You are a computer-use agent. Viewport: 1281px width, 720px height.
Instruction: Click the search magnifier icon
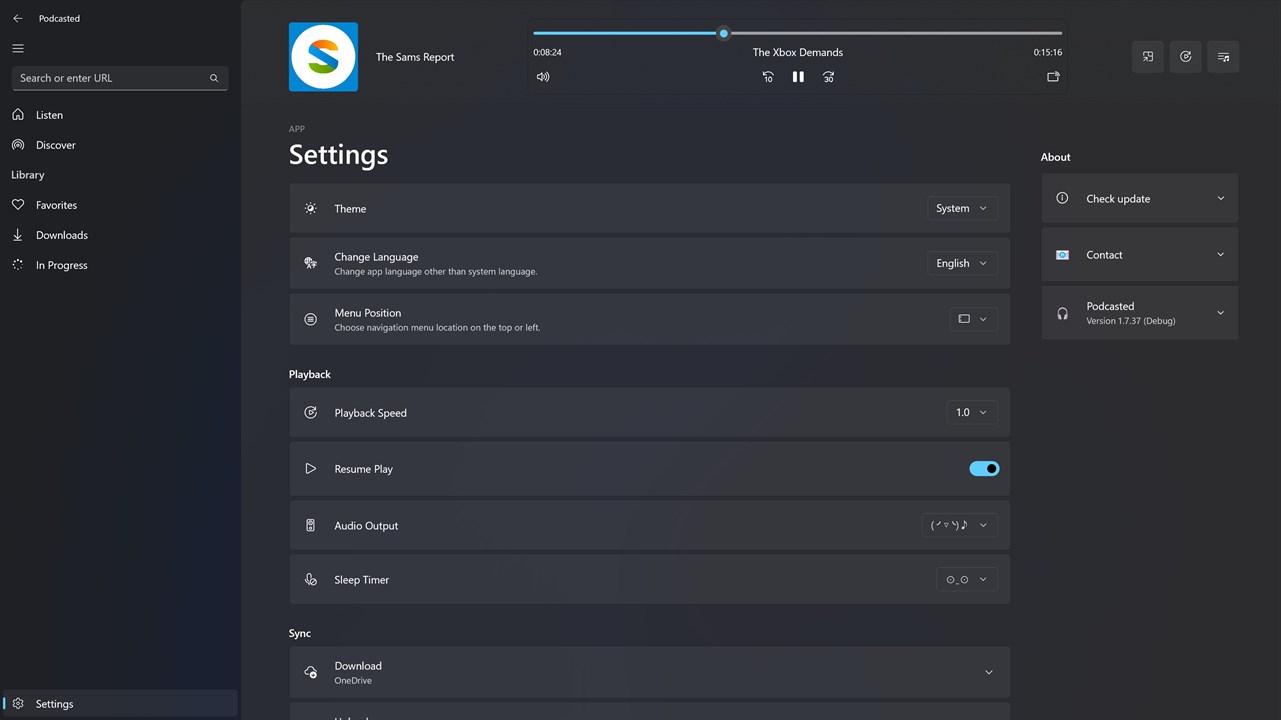214,78
